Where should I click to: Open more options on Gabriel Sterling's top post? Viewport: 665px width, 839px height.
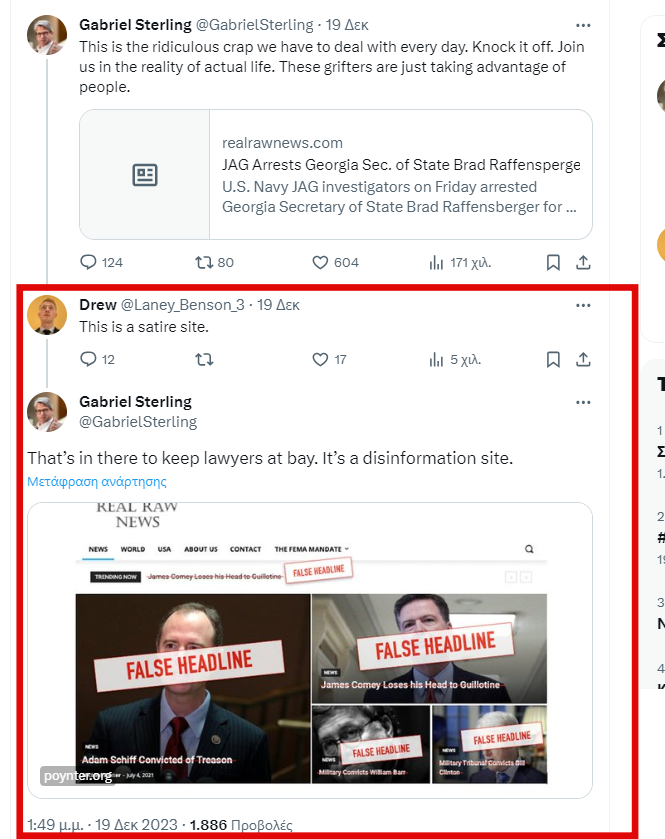coord(583,25)
